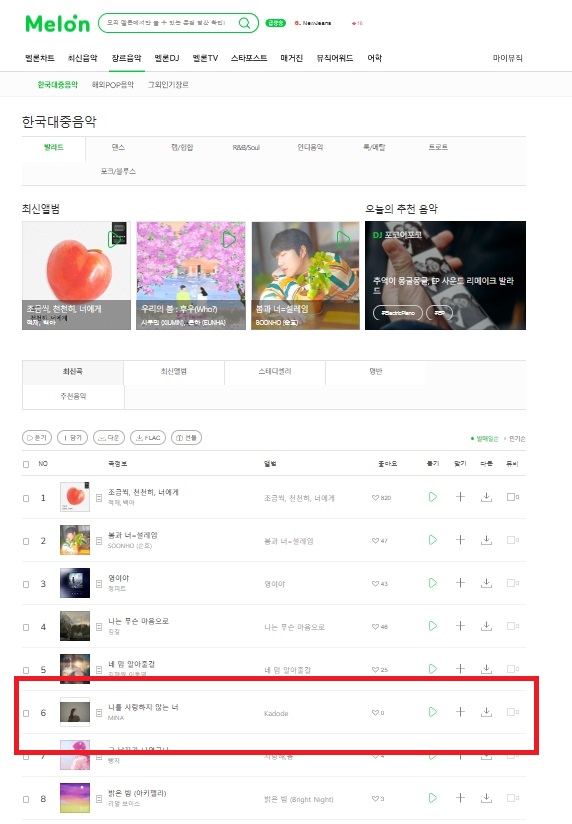The width and height of the screenshot is (572, 824).
Task: Open the 해외POP음악 submenu link
Action: [113, 85]
